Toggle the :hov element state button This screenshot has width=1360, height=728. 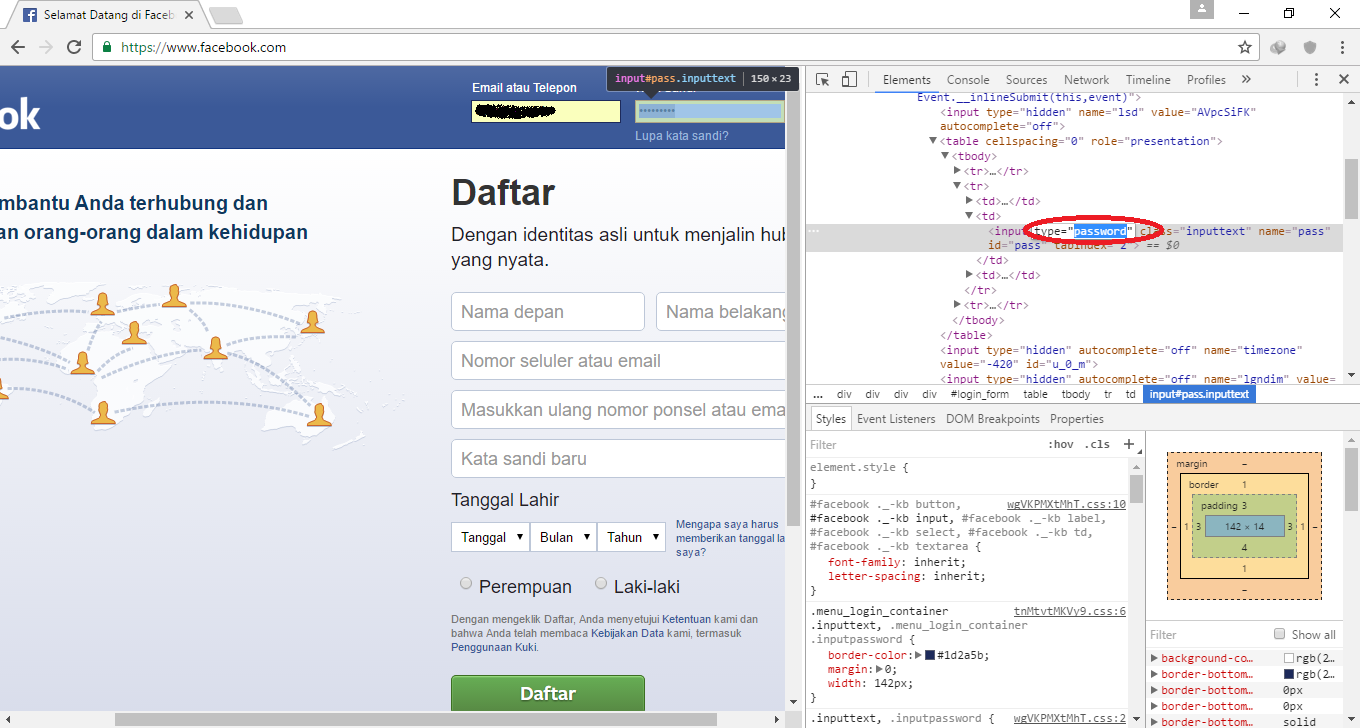pyautogui.click(x=1060, y=444)
